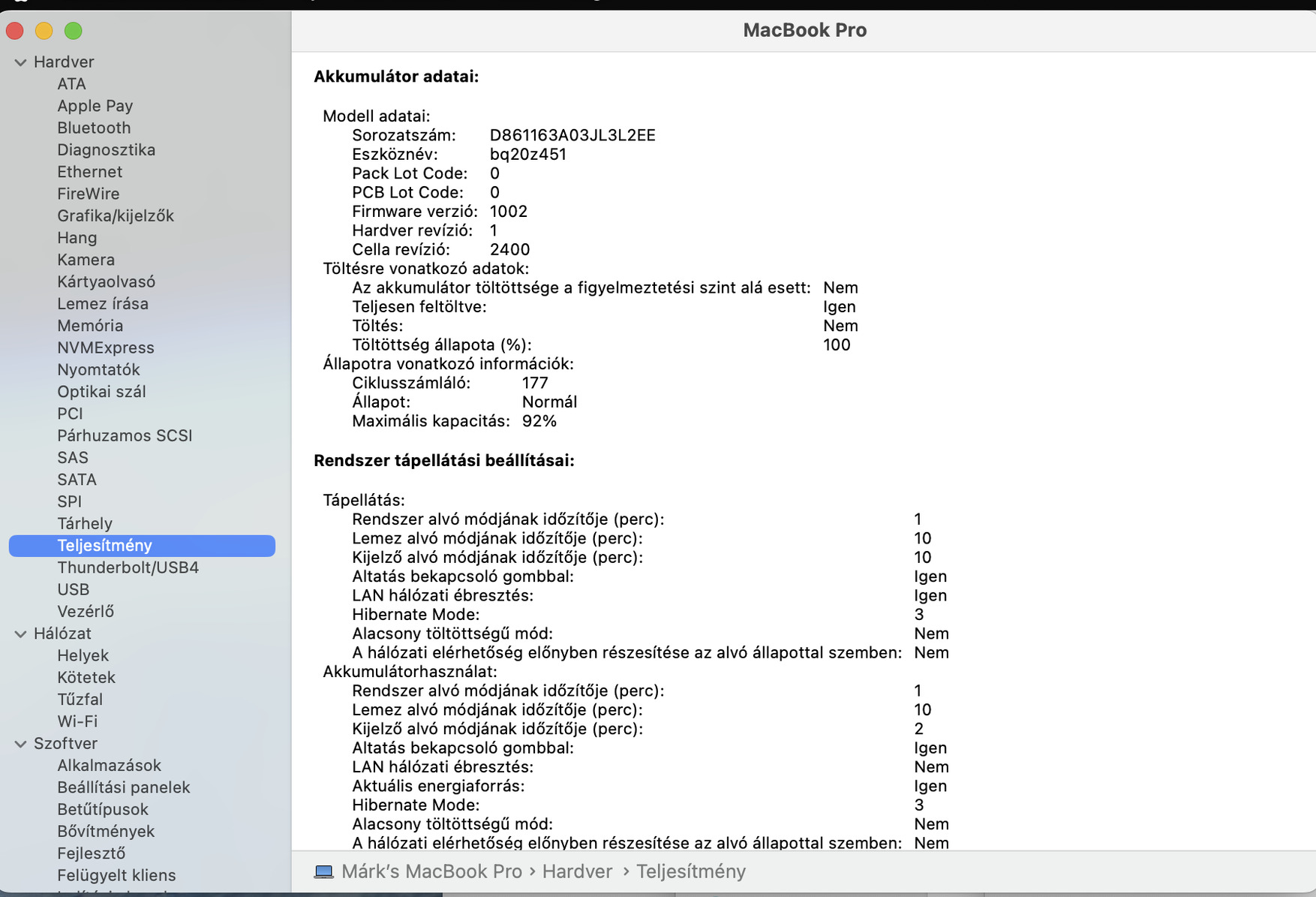
Task: Open Thunderbolt/USB4 information
Action: 128,567
